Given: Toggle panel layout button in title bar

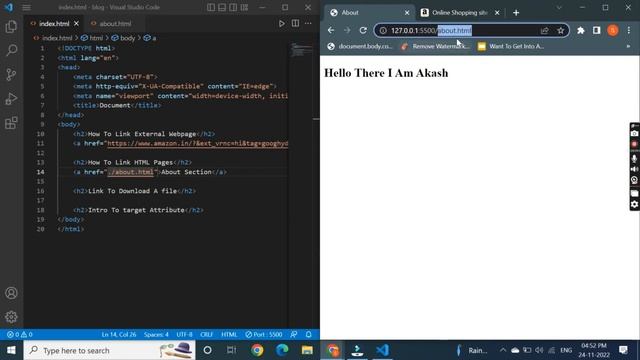Looking at the screenshot, I should [x=222, y=7].
